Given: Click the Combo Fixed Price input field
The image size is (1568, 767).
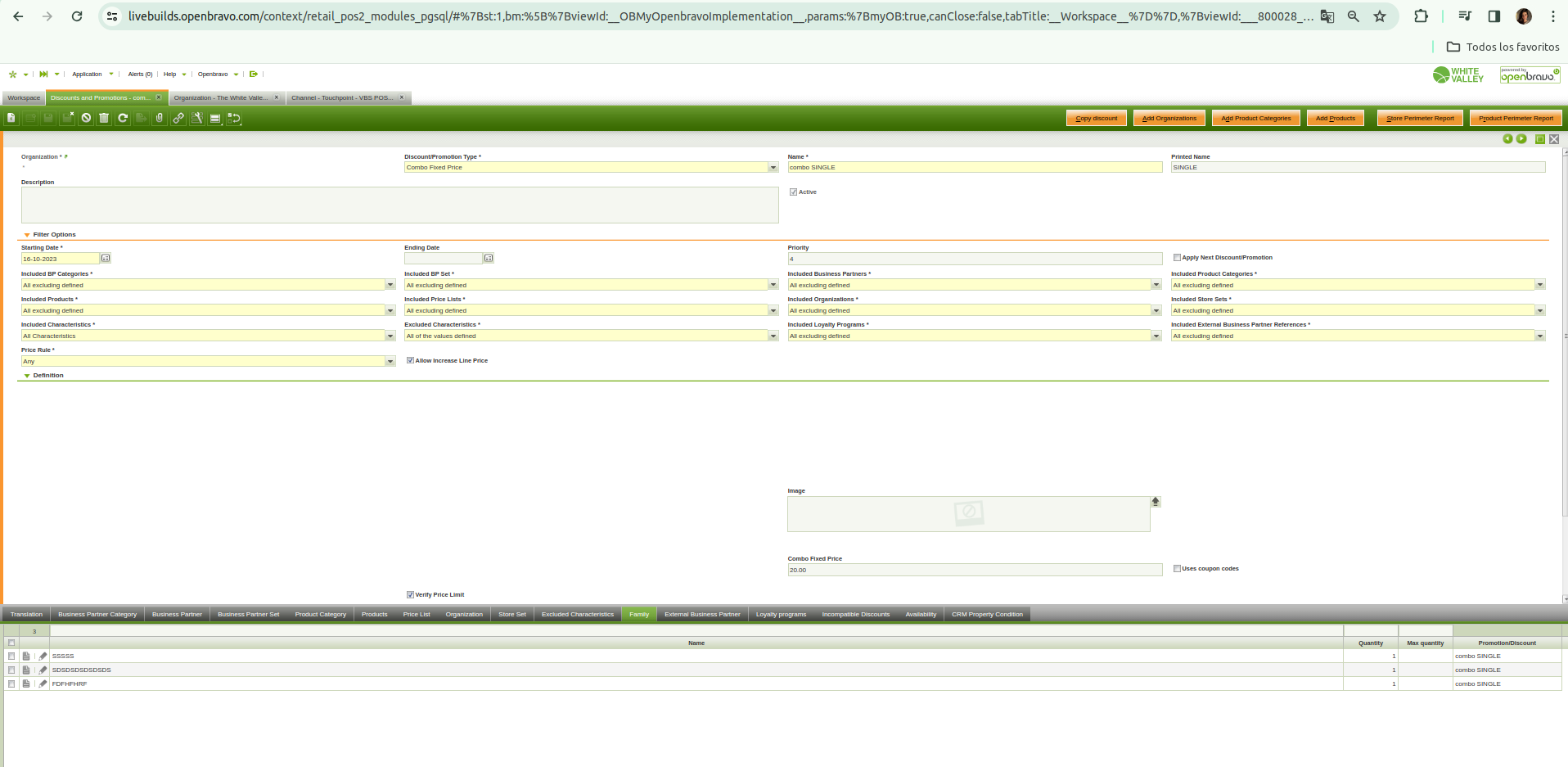Looking at the screenshot, I should pos(974,571).
